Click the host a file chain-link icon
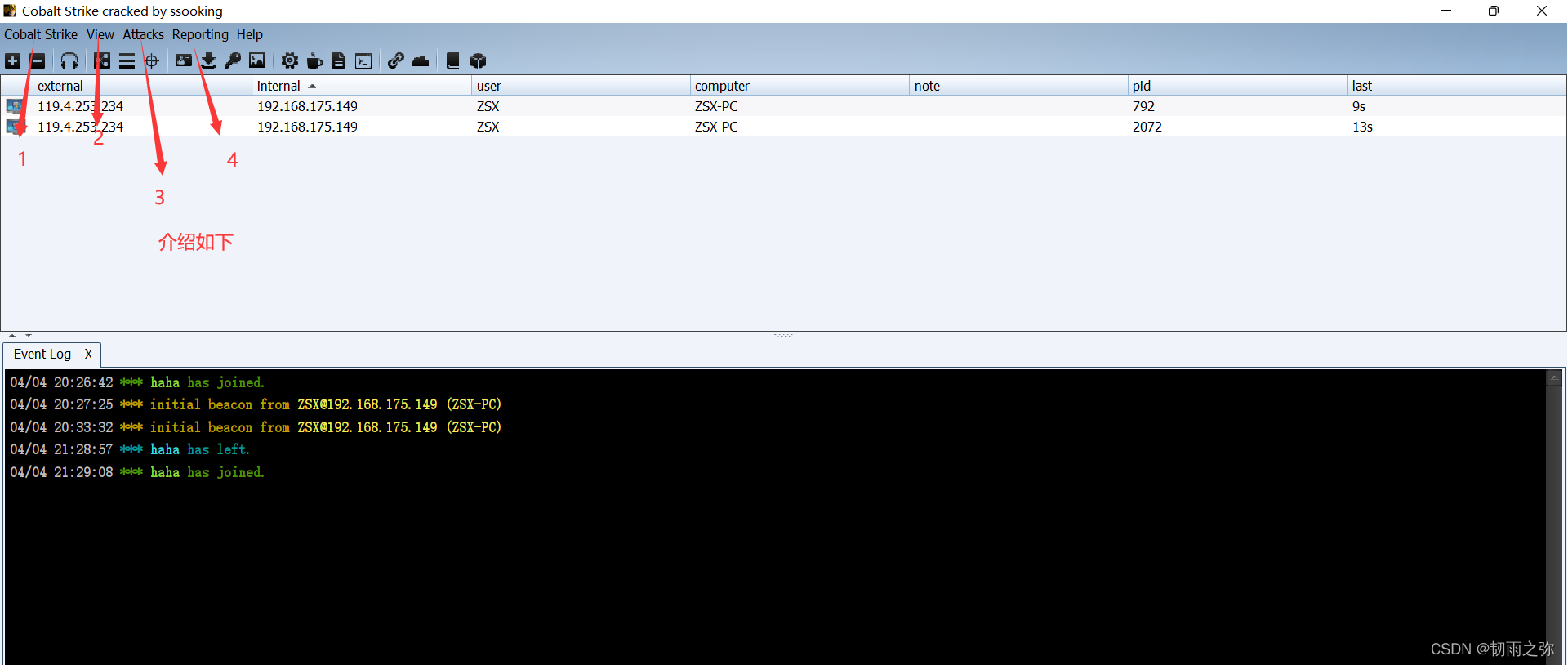 [396, 61]
